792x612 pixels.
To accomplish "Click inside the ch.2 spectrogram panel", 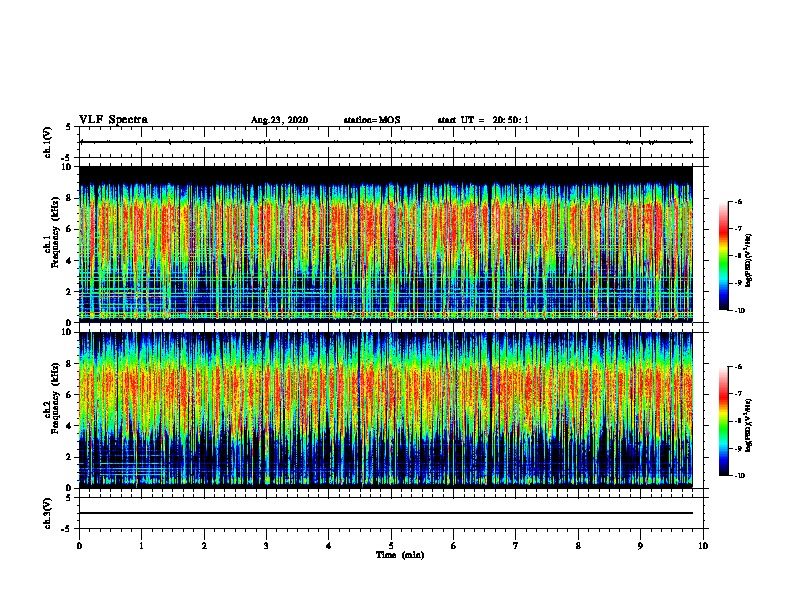I will pyautogui.click(x=386, y=410).
